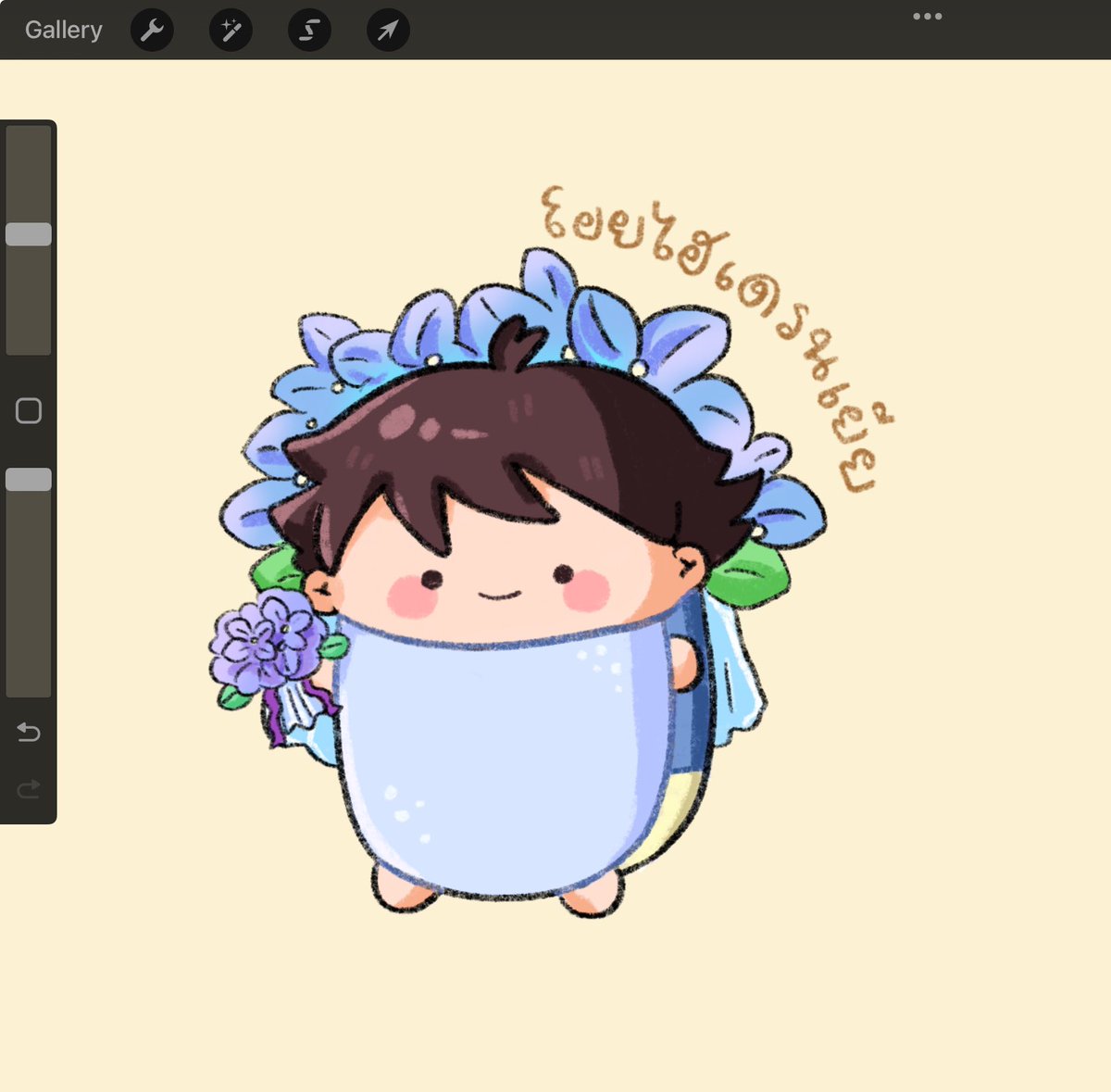
Task: Open the Adjustments magic wand tool
Action: tap(231, 29)
